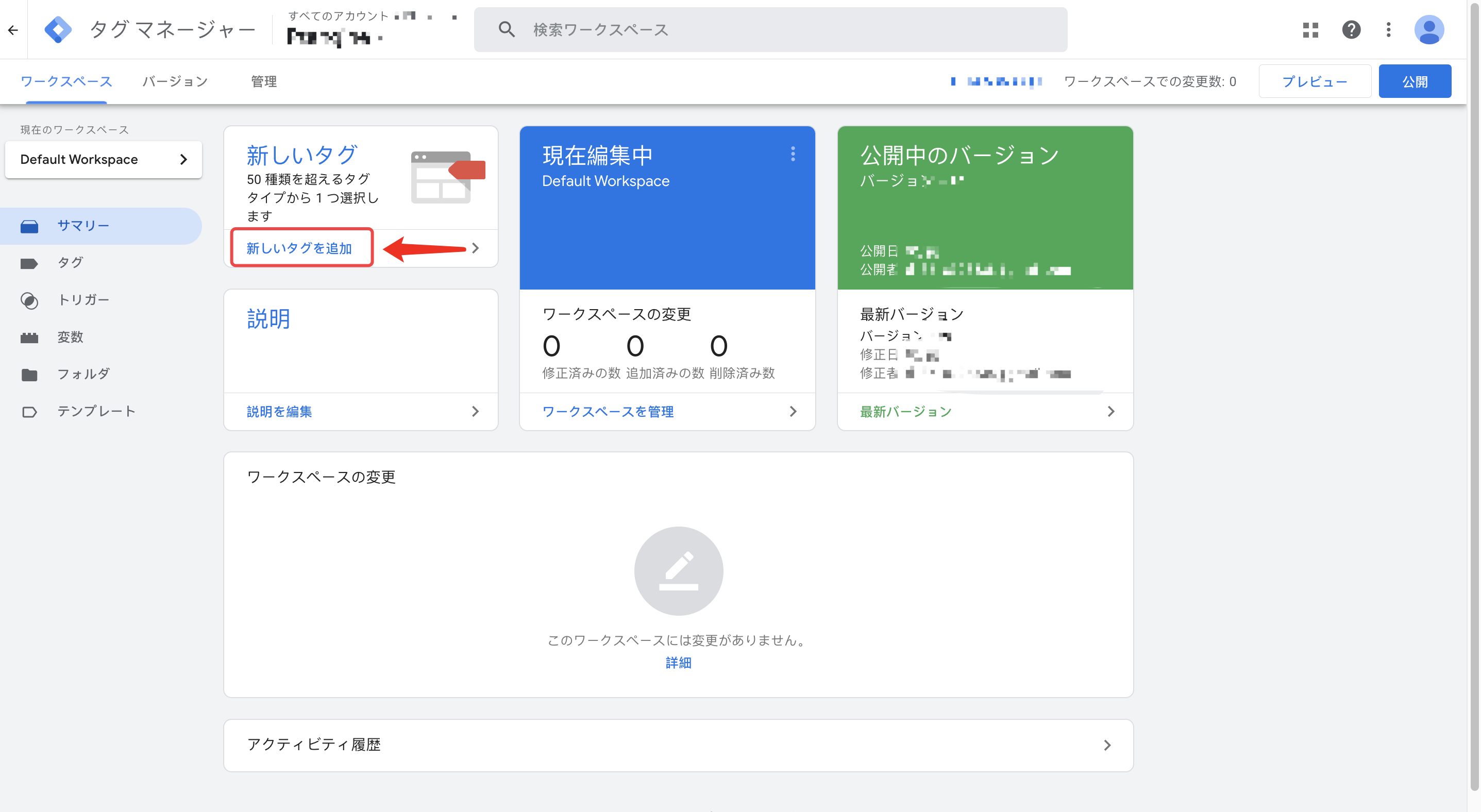Screen dimensions: 1481x812
Task: Click the 追加済みの数 label
Action: (665, 374)
